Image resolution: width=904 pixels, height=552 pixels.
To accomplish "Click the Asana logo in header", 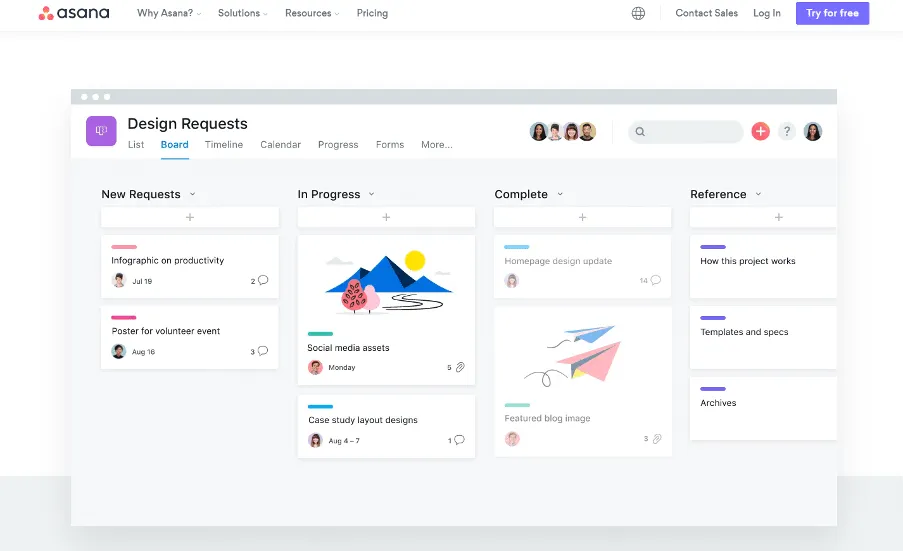I will point(73,13).
